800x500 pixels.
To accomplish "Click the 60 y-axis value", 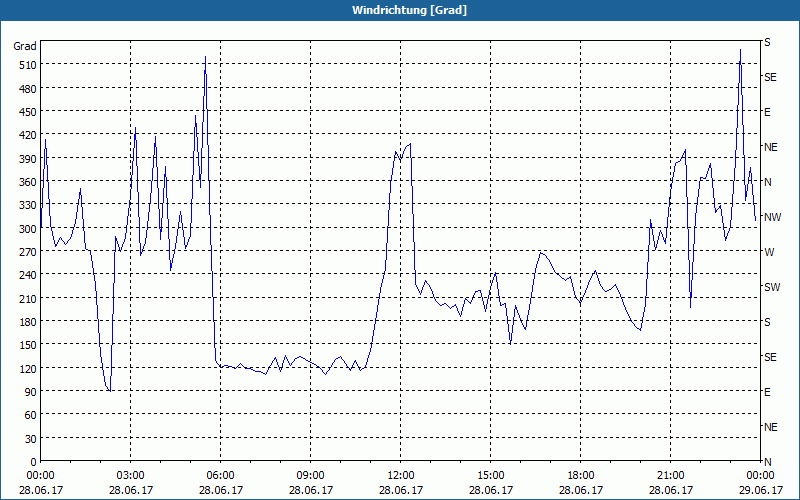I will click(31, 415).
